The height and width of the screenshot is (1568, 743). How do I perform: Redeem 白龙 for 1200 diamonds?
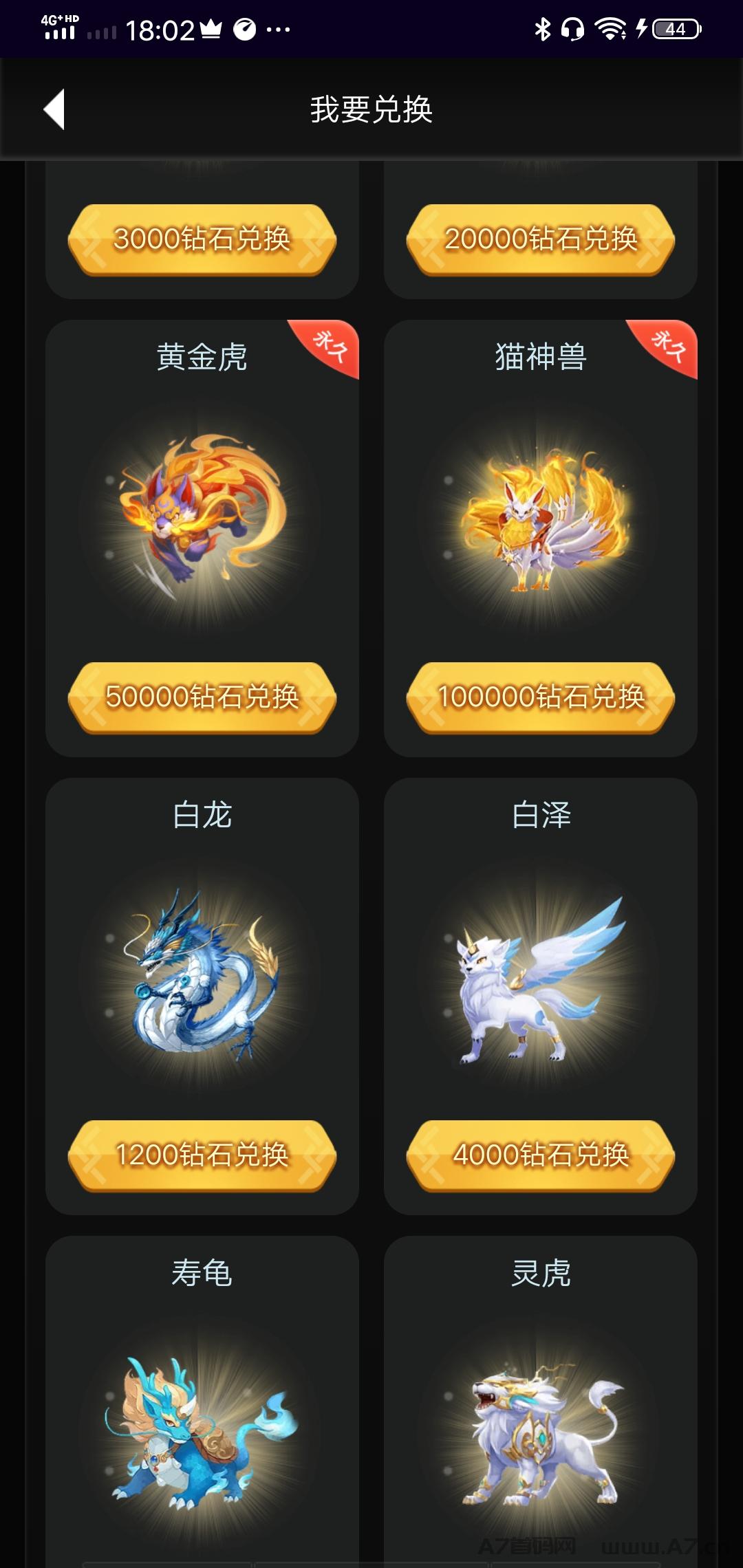point(202,1155)
